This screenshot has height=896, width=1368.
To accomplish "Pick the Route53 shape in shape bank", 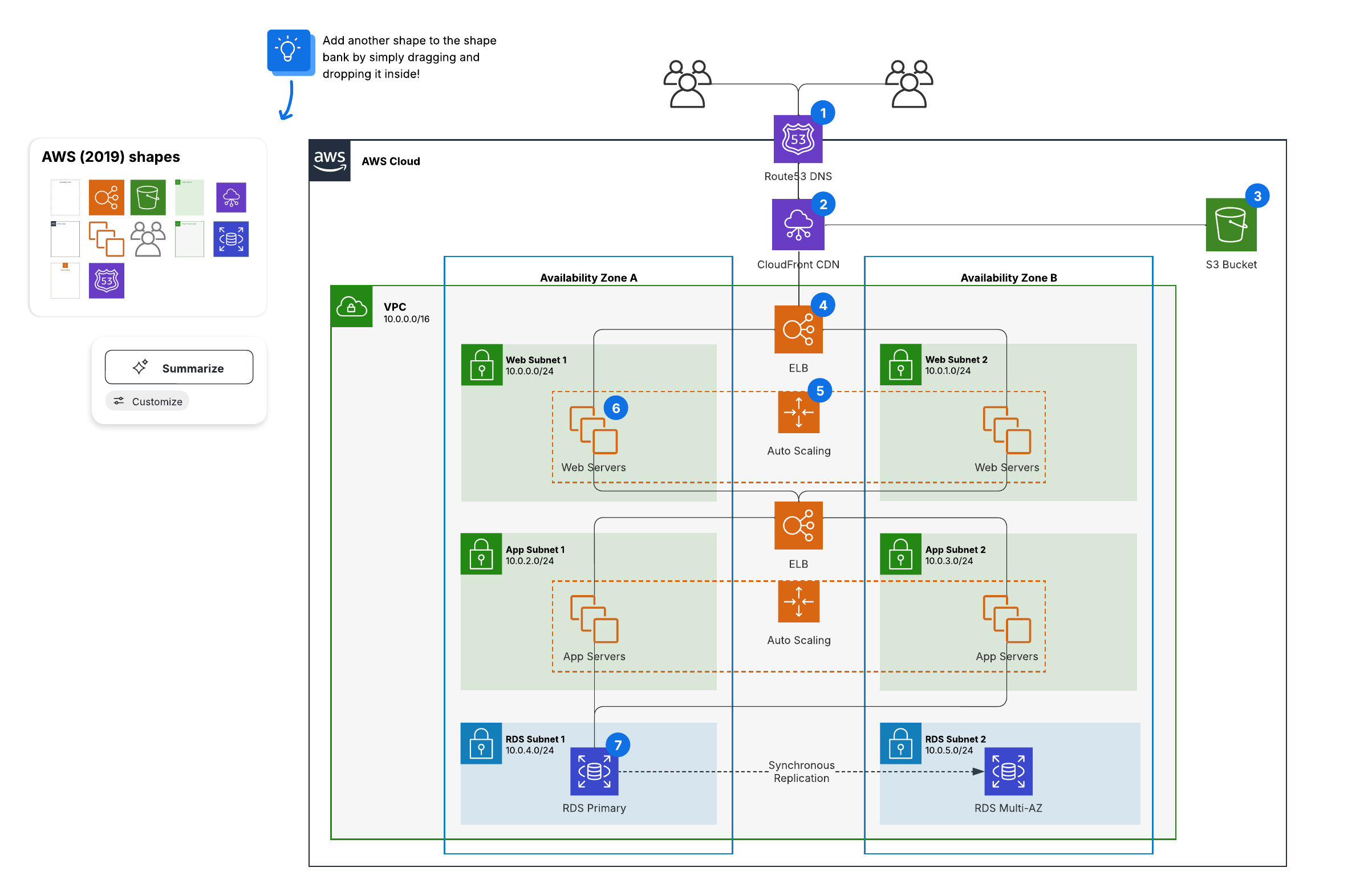I will click(106, 281).
